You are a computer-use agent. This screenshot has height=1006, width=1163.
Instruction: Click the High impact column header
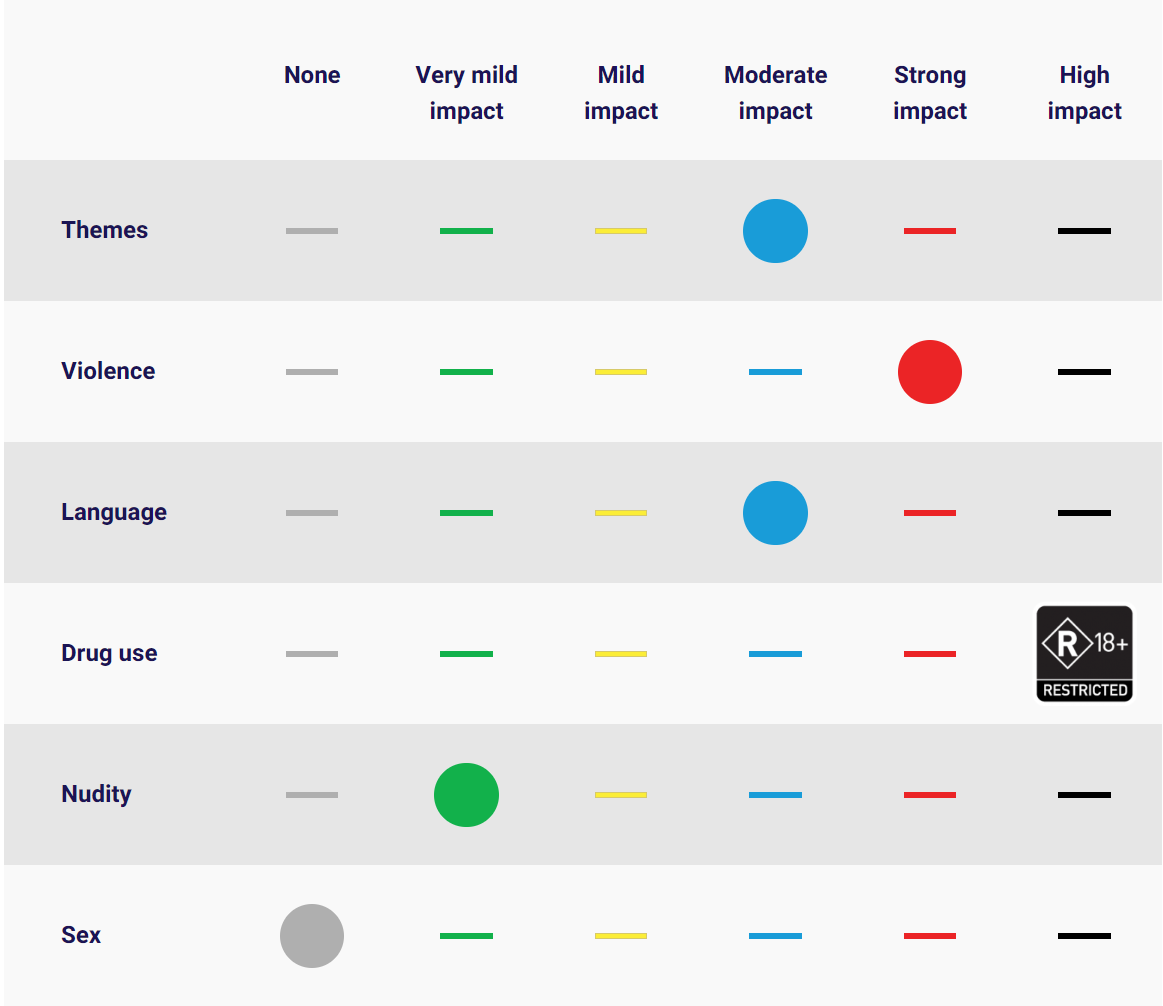(1084, 93)
